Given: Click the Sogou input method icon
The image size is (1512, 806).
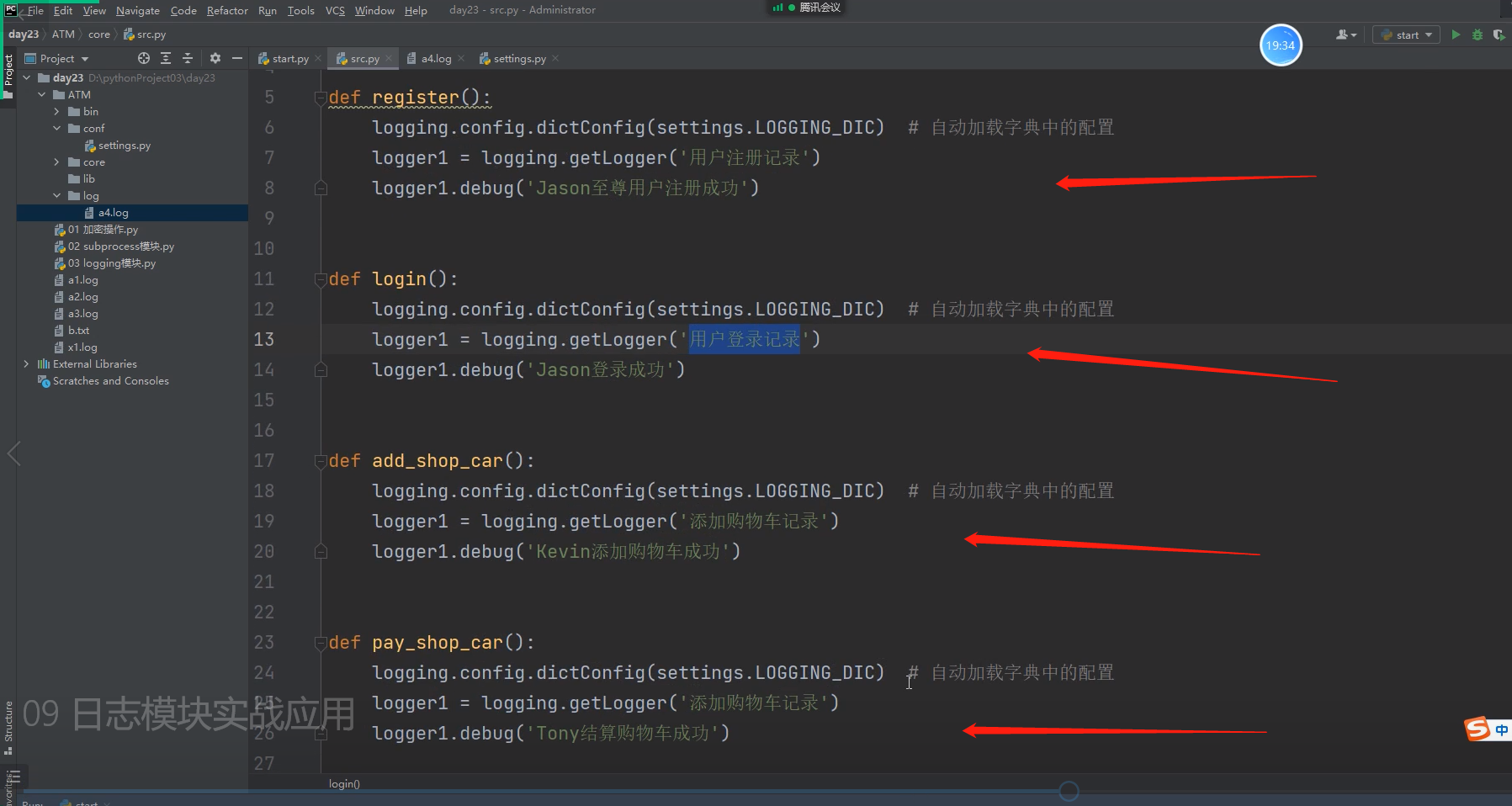Looking at the screenshot, I should click(1478, 729).
